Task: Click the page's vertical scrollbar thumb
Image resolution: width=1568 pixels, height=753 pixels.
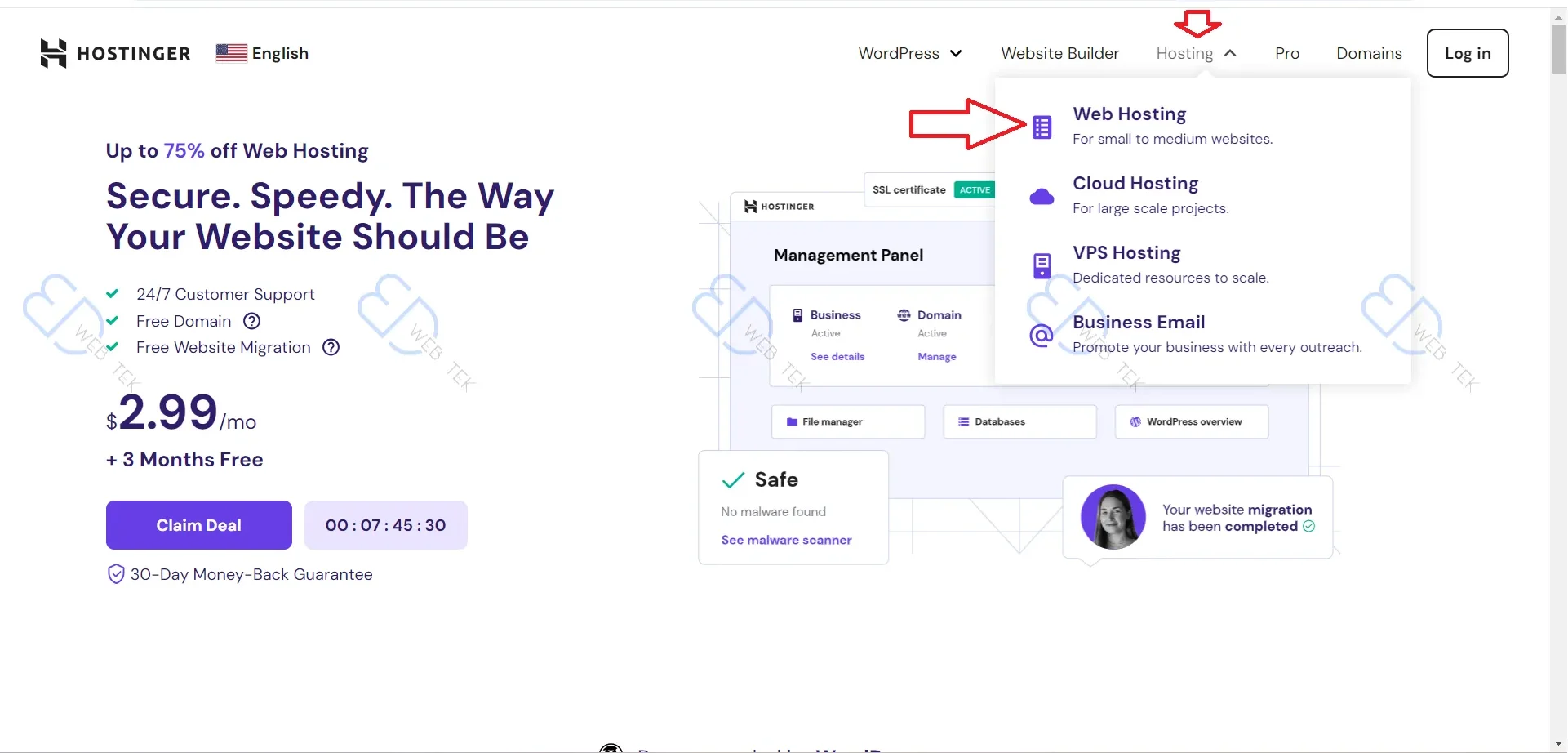Action: click(x=1559, y=51)
